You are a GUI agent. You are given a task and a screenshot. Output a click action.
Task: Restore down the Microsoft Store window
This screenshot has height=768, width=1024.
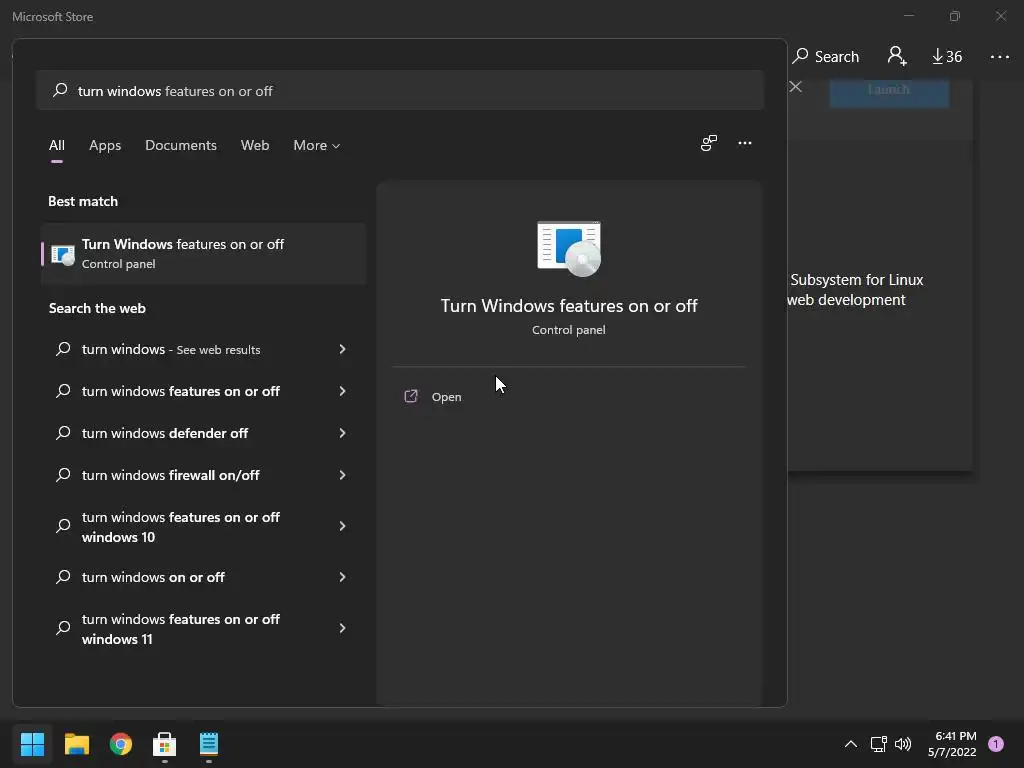point(955,16)
